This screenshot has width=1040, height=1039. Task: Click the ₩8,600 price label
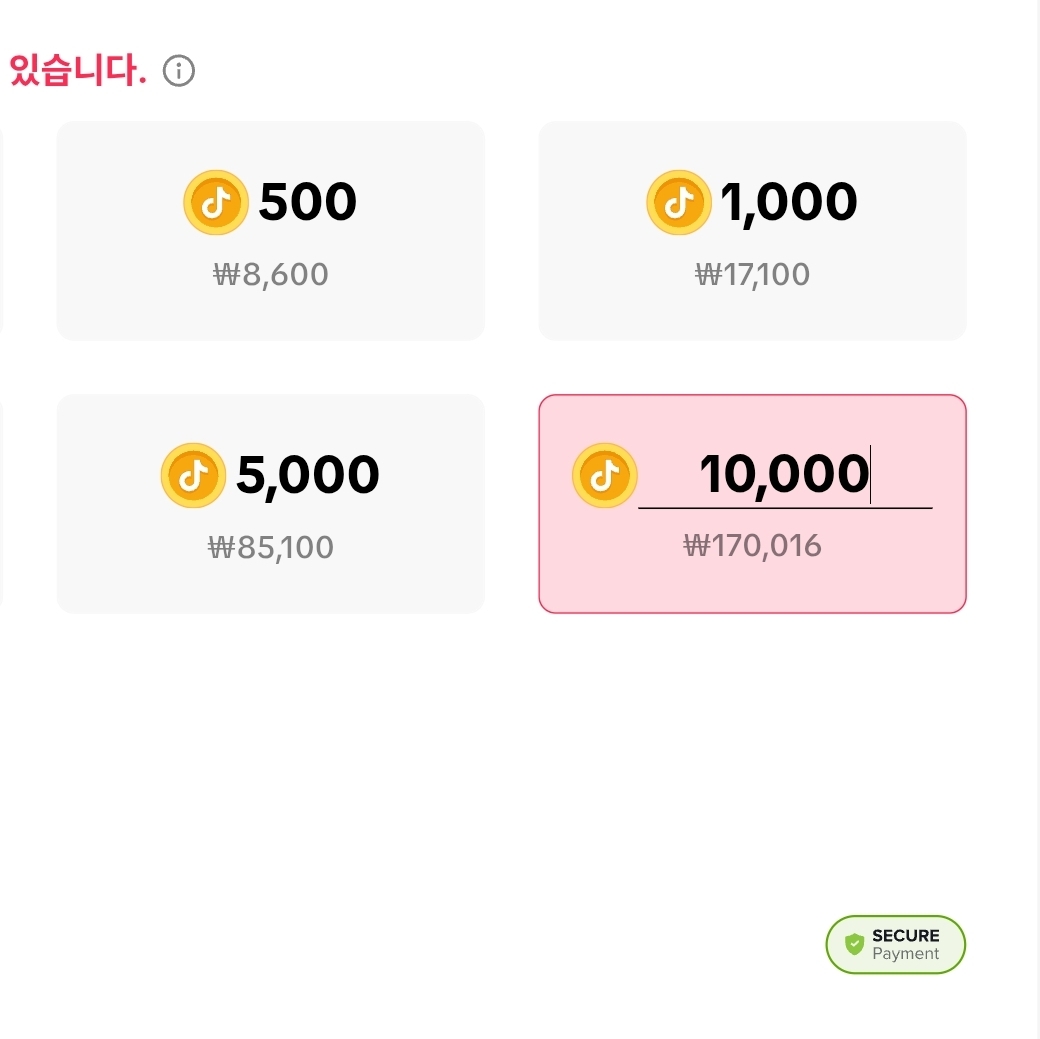270,274
